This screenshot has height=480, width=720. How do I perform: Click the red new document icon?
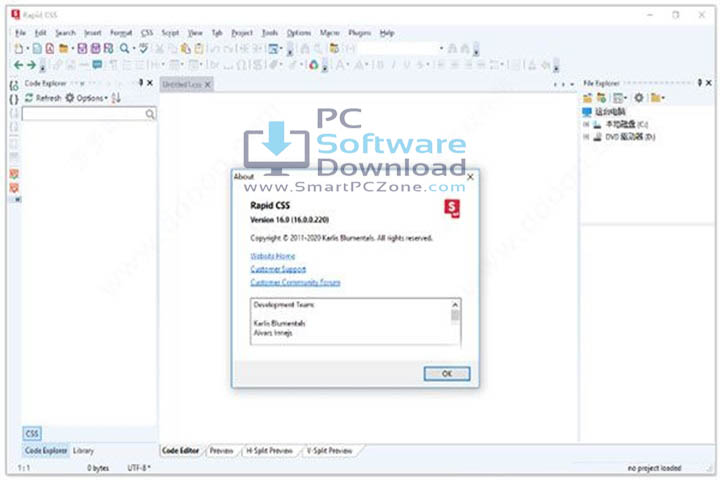50,48
